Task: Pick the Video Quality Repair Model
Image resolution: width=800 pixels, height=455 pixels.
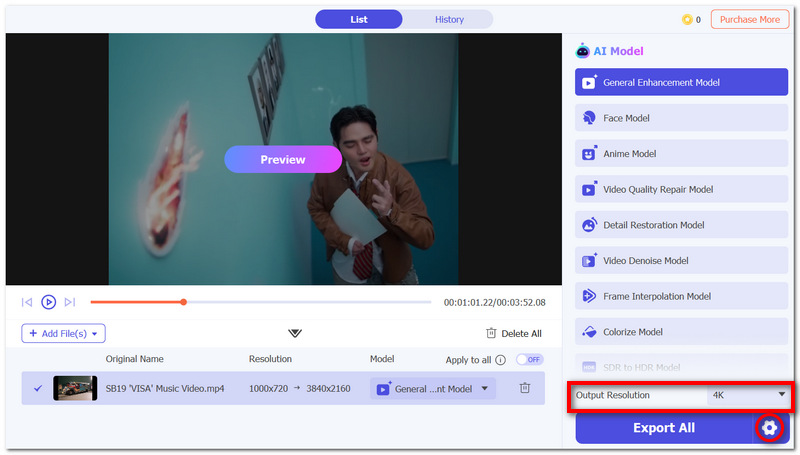Action: 681,189
